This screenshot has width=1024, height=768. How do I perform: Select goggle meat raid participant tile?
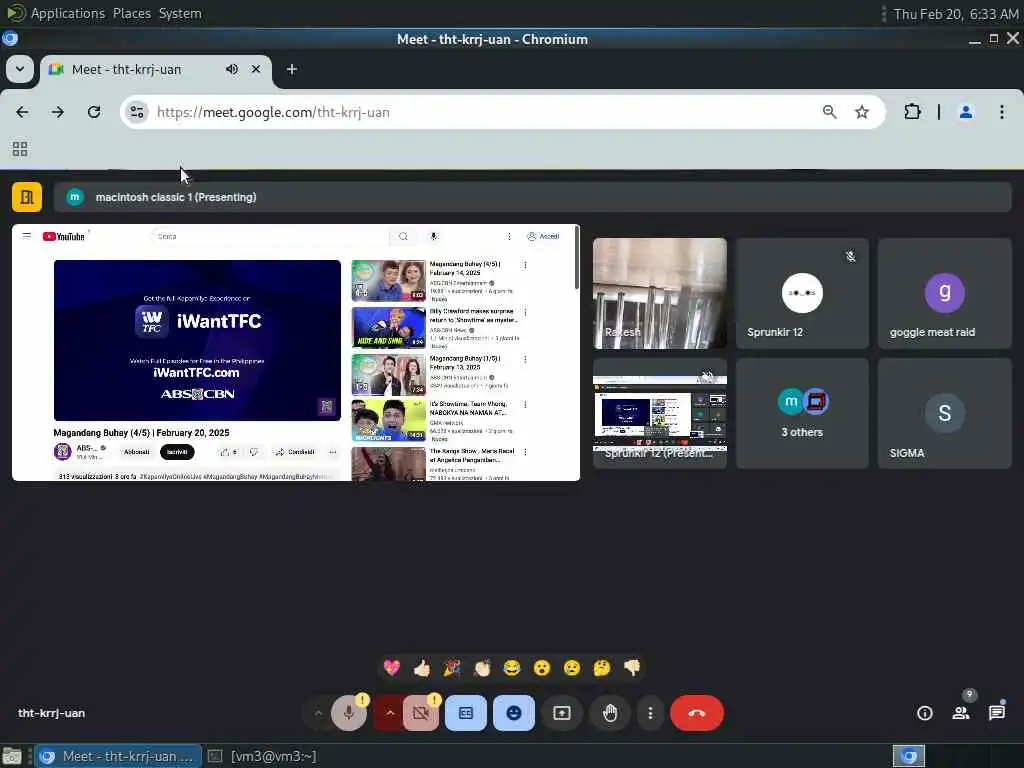(944, 293)
